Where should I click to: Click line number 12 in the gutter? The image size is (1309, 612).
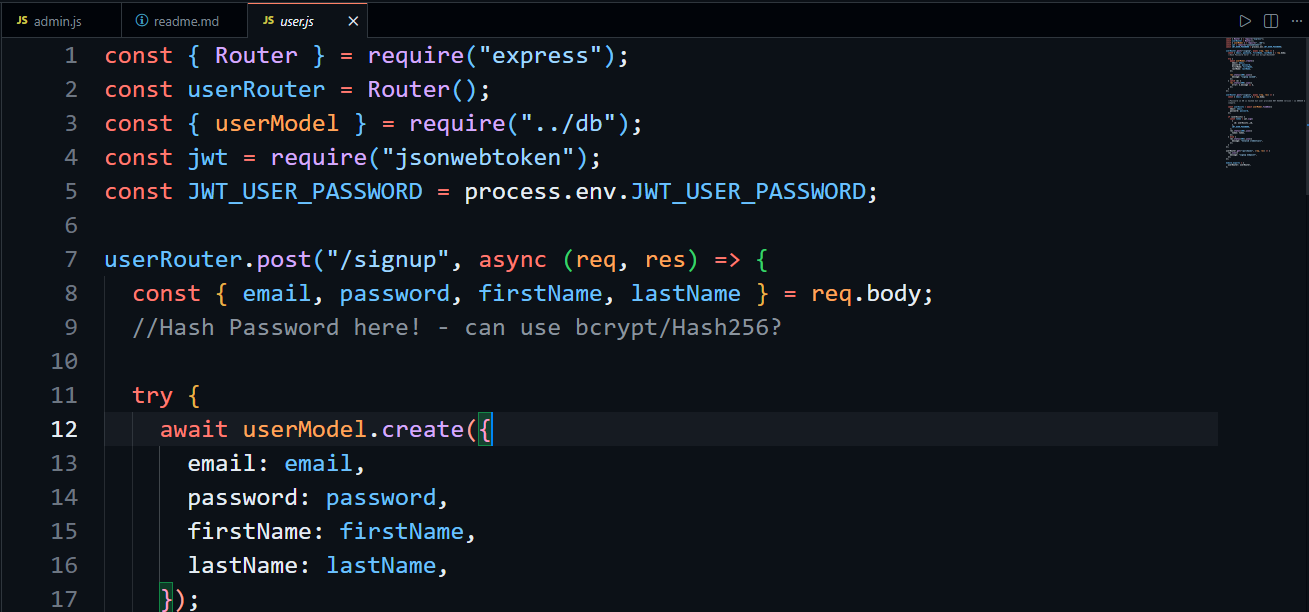tap(64, 430)
